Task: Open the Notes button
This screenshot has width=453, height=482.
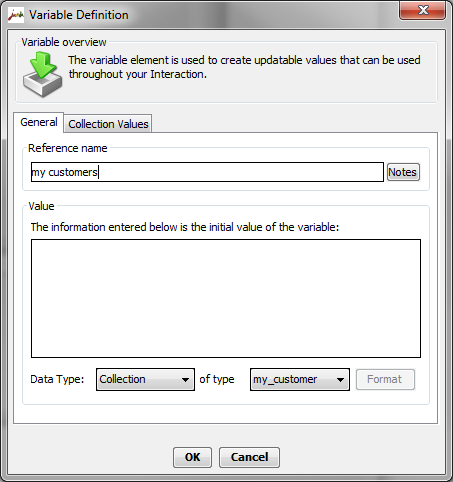Action: pos(403,172)
